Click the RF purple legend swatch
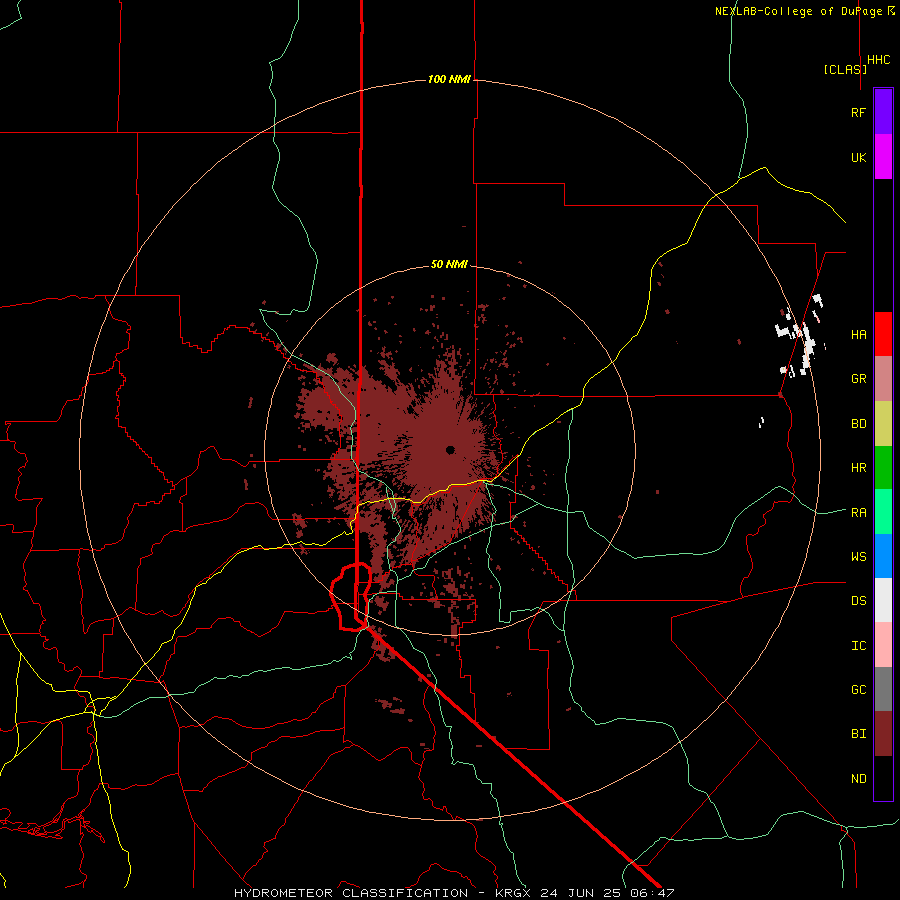This screenshot has height=900, width=900. tap(883, 112)
